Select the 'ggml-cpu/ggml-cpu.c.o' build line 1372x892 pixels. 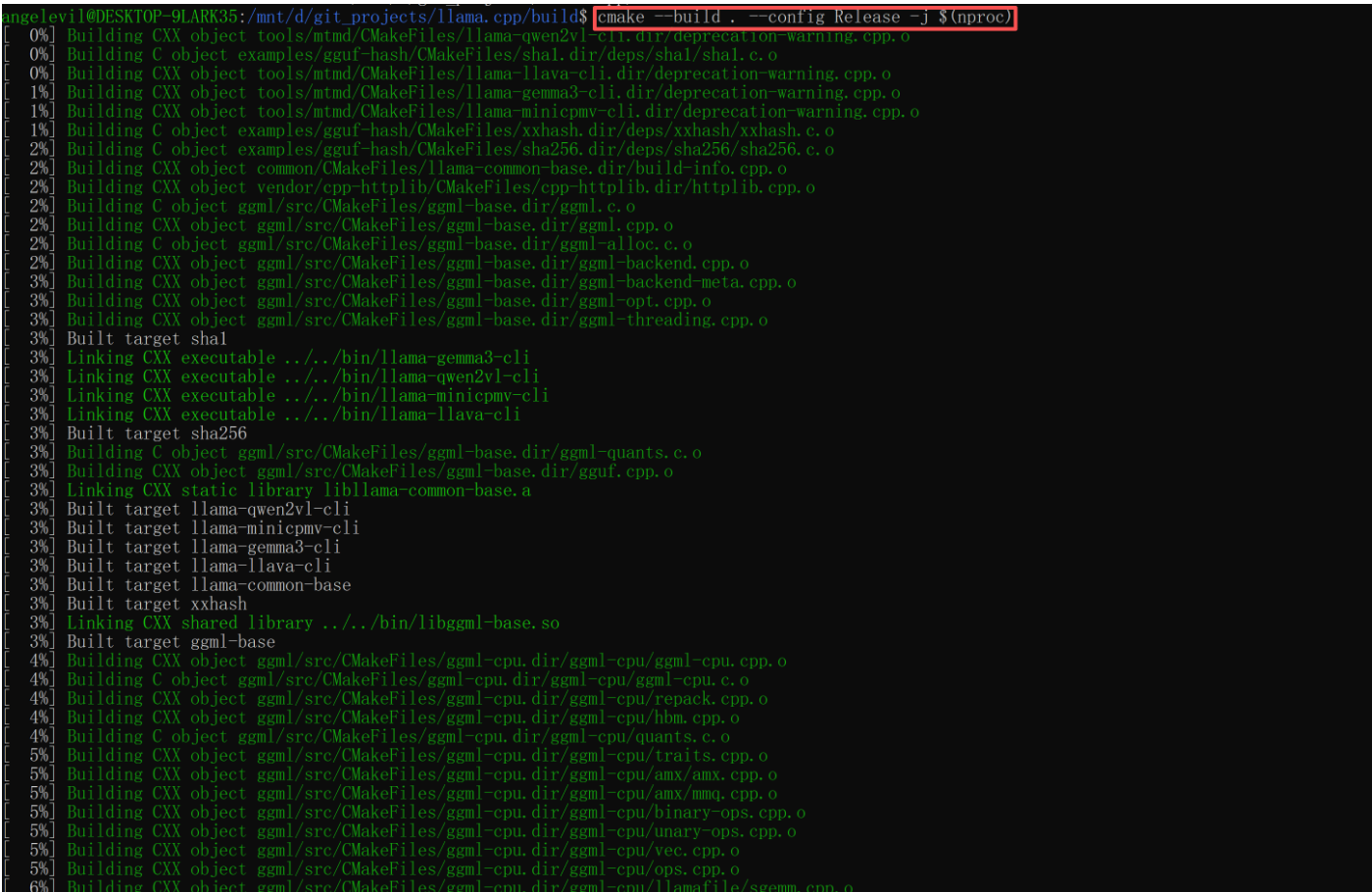[375, 680]
